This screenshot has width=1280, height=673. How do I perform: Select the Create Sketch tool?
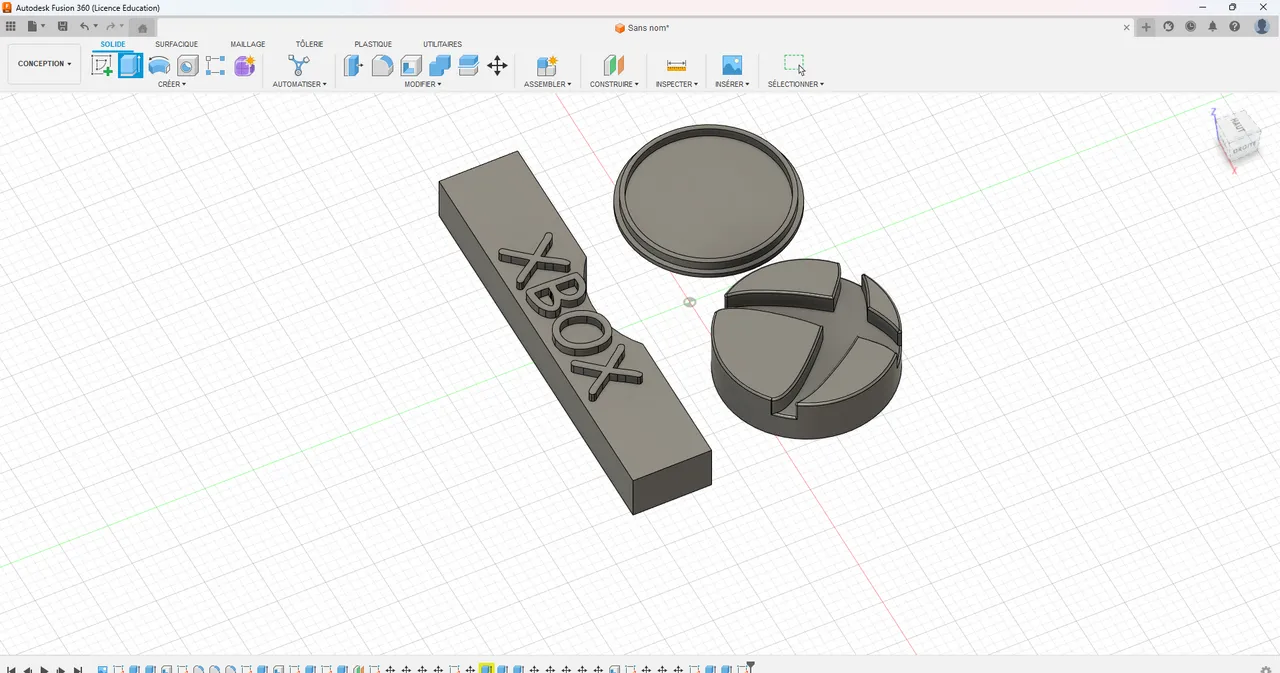point(102,65)
